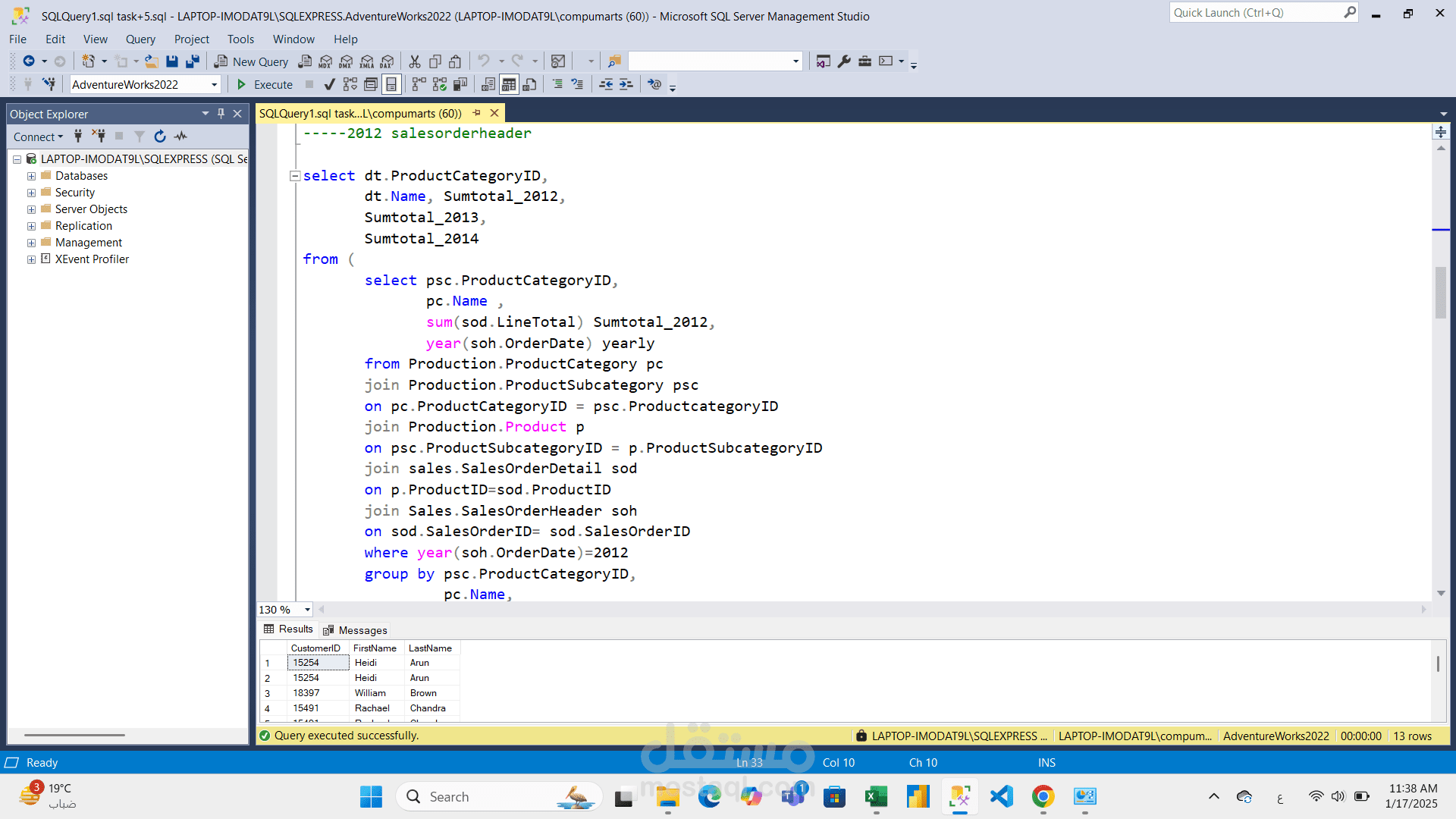
Task: Click the Change Connection icon
Action: pos(49,84)
